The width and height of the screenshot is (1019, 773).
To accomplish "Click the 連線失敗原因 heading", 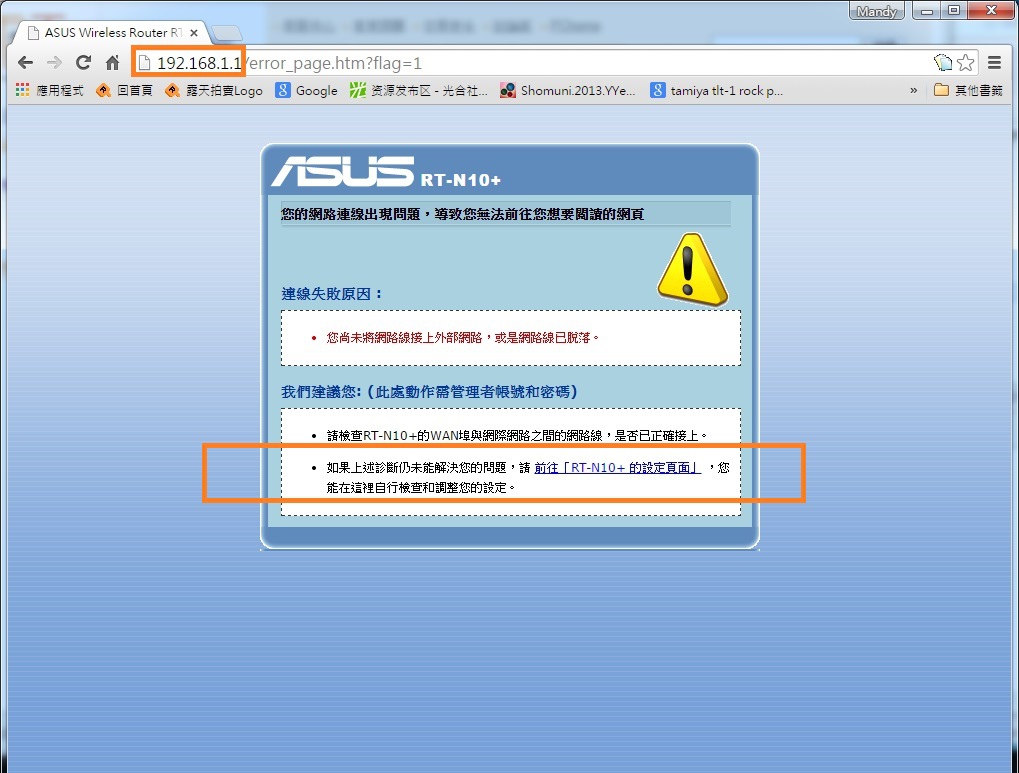I will (x=331, y=294).
